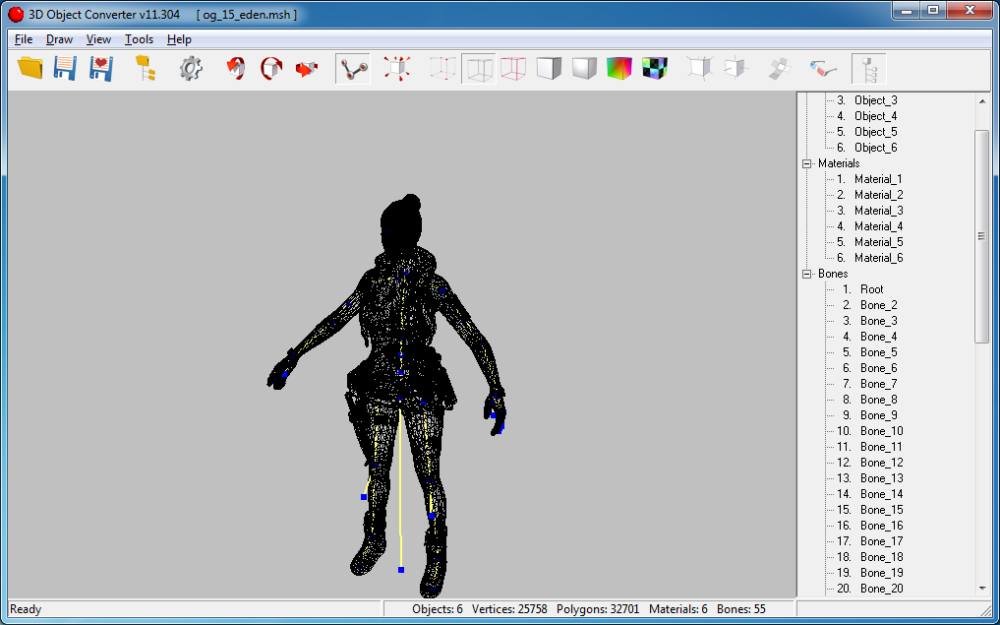Viewport: 1000px width, 625px height.
Task: Toggle the show bones skeleton icon
Action: pyautogui.click(x=352, y=68)
